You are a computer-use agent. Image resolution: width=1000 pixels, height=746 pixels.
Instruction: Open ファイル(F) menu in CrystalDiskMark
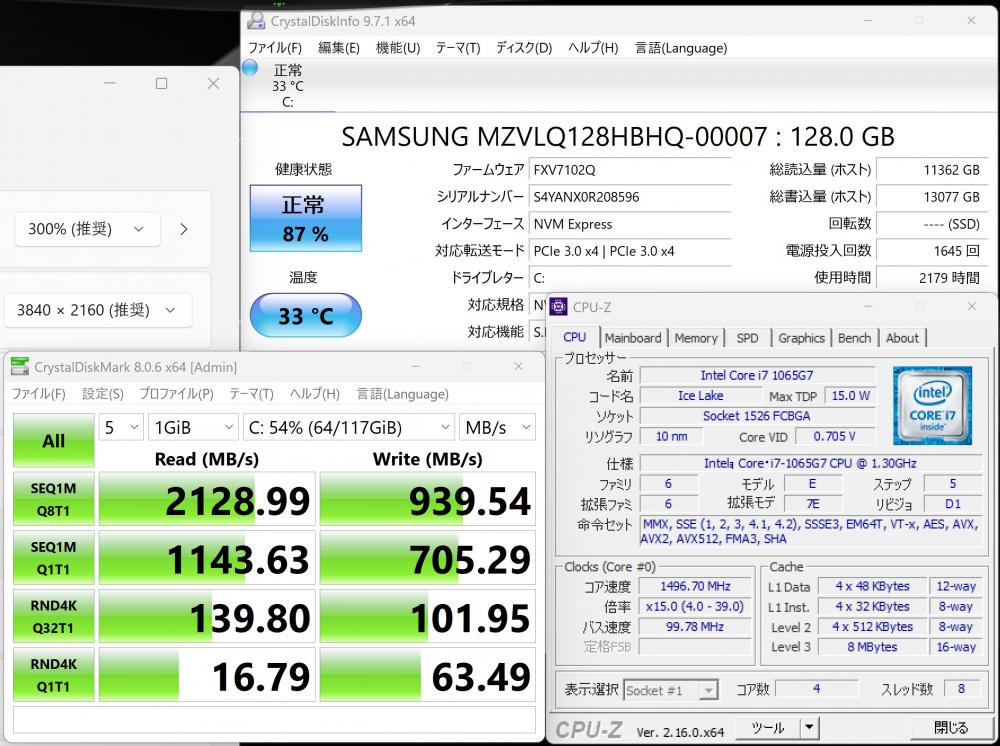point(39,394)
